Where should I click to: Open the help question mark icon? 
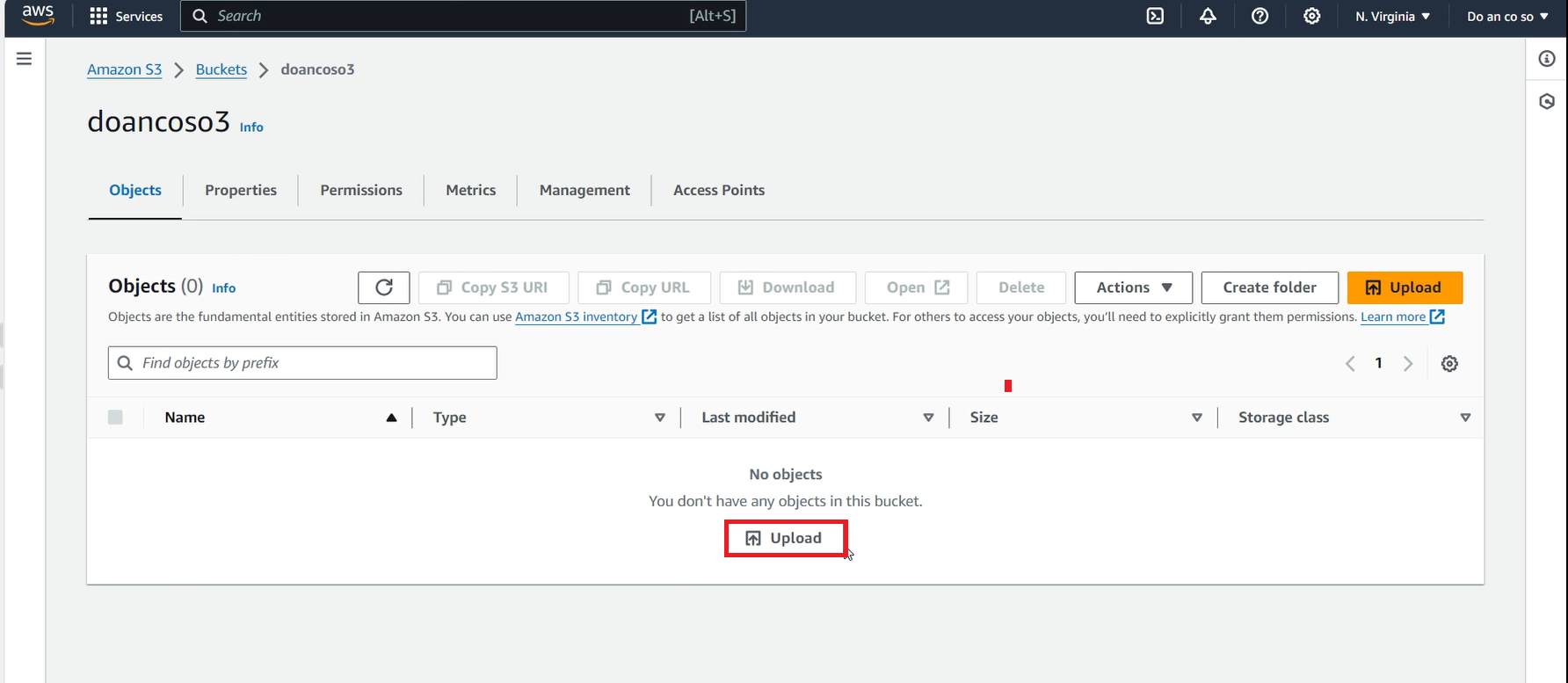(1259, 17)
